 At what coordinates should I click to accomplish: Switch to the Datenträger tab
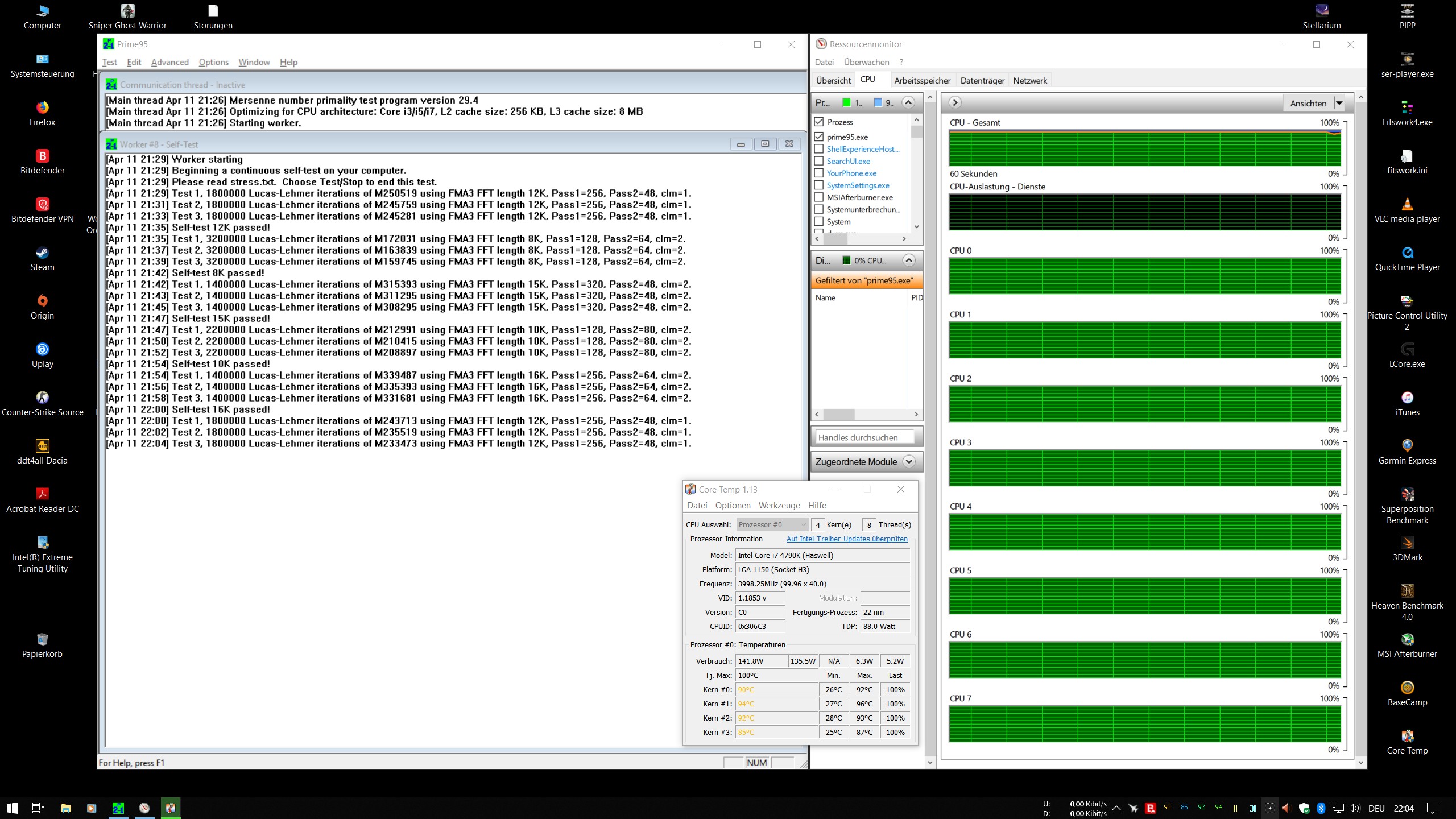pos(982,80)
